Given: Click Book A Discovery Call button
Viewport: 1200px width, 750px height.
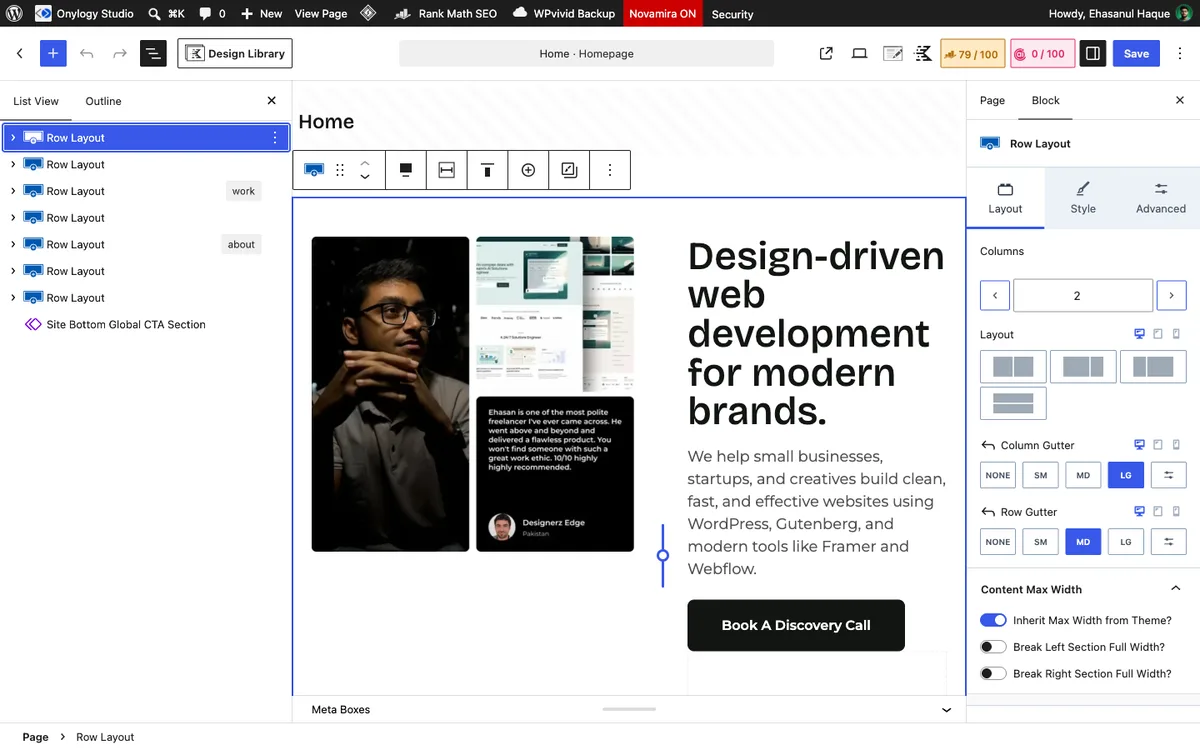Looking at the screenshot, I should coord(796,625).
